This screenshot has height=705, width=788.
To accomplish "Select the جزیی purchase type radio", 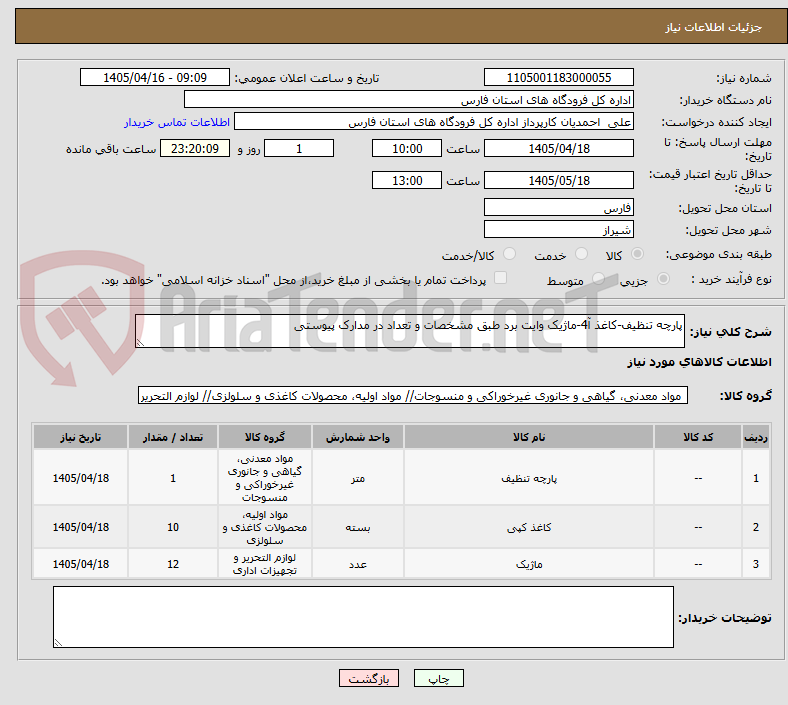I will point(663,279).
